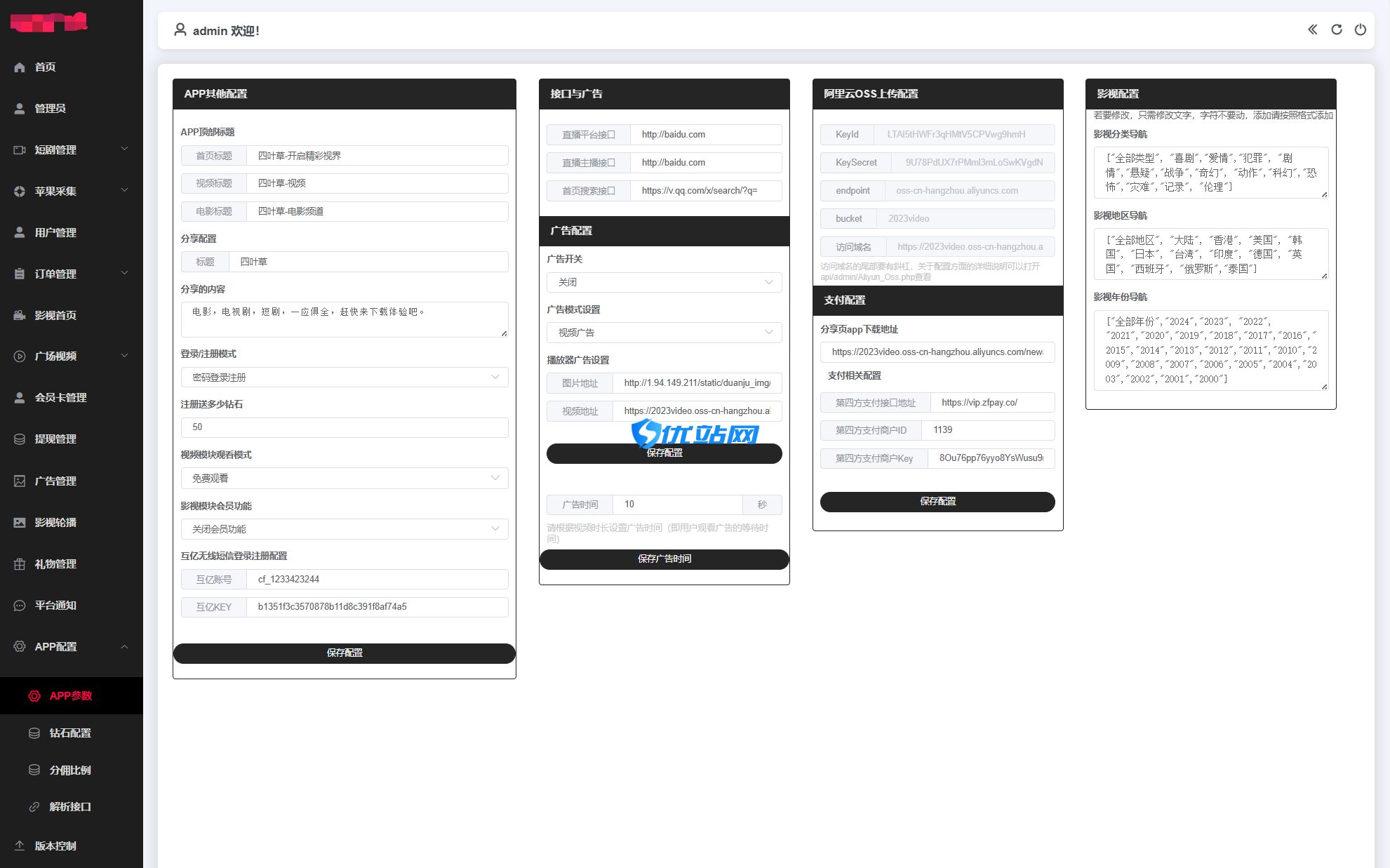Viewport: 1390px width, 868px height.
Task: Click 保存广告时间 button
Action: pyautogui.click(x=664, y=559)
